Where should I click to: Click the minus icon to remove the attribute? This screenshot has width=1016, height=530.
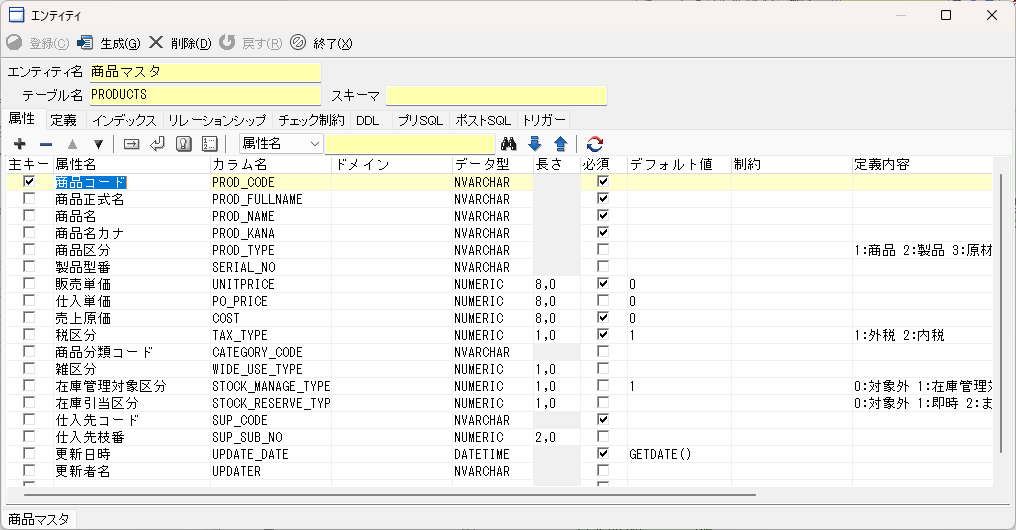point(45,144)
